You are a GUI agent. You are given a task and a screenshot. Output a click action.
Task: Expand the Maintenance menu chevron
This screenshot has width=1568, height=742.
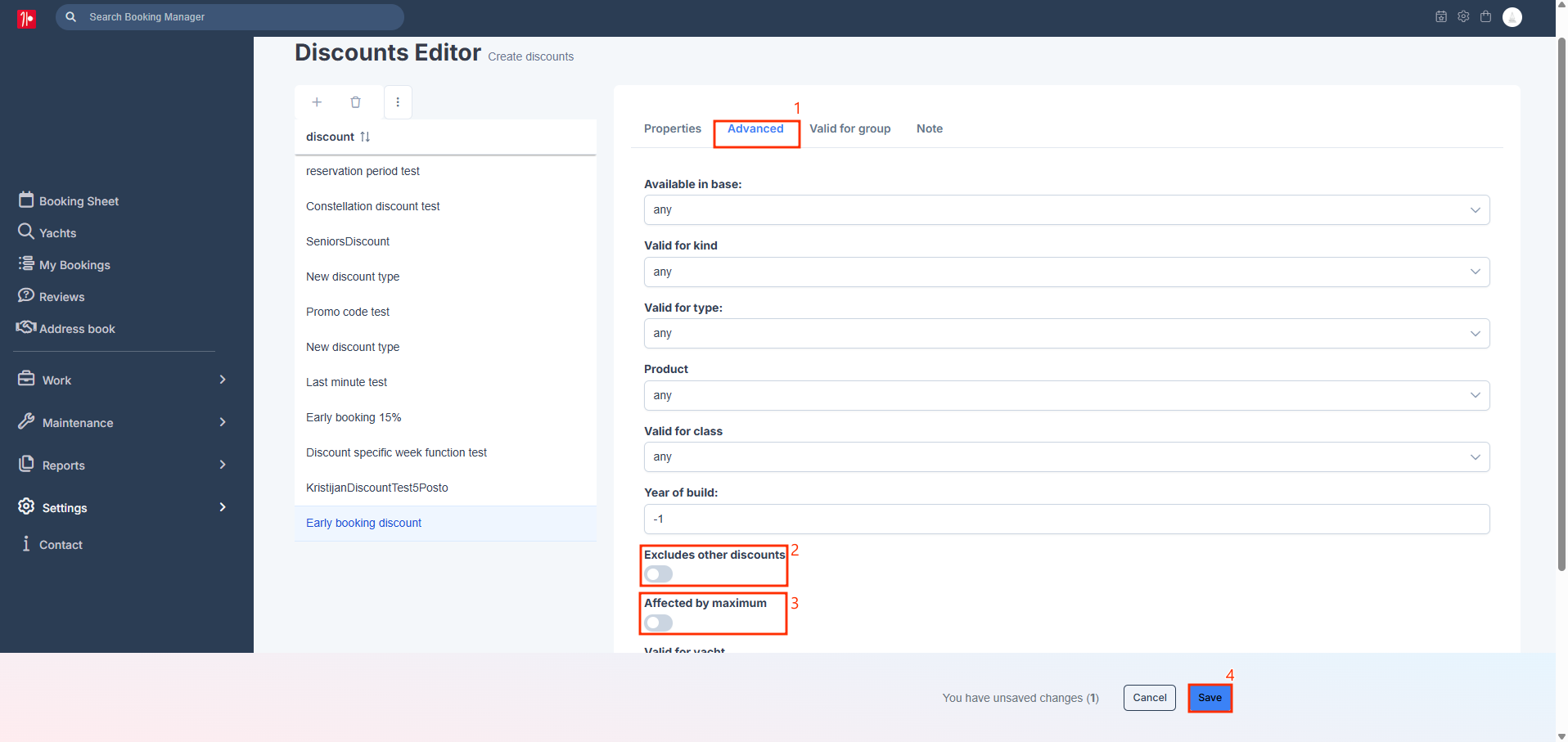pos(223,422)
